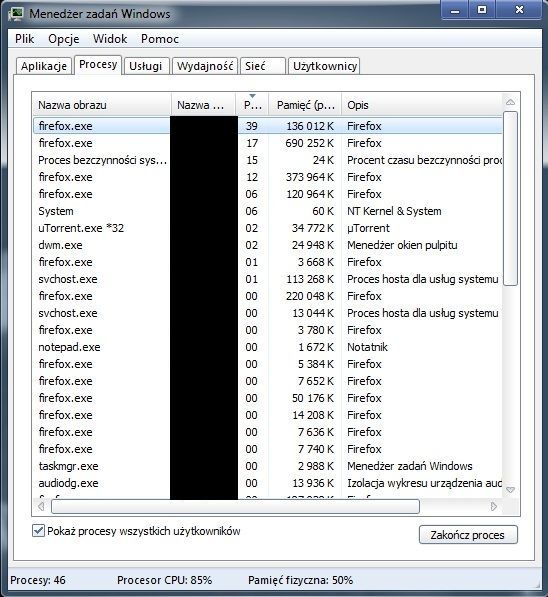The image size is (548, 597).
Task: Click the Izolacja wykresu urządzenia description
Action: (424, 483)
